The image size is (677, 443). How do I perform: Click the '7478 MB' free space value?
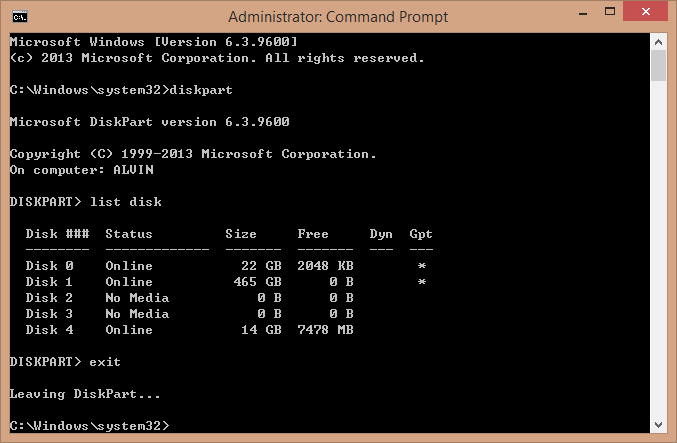326,329
